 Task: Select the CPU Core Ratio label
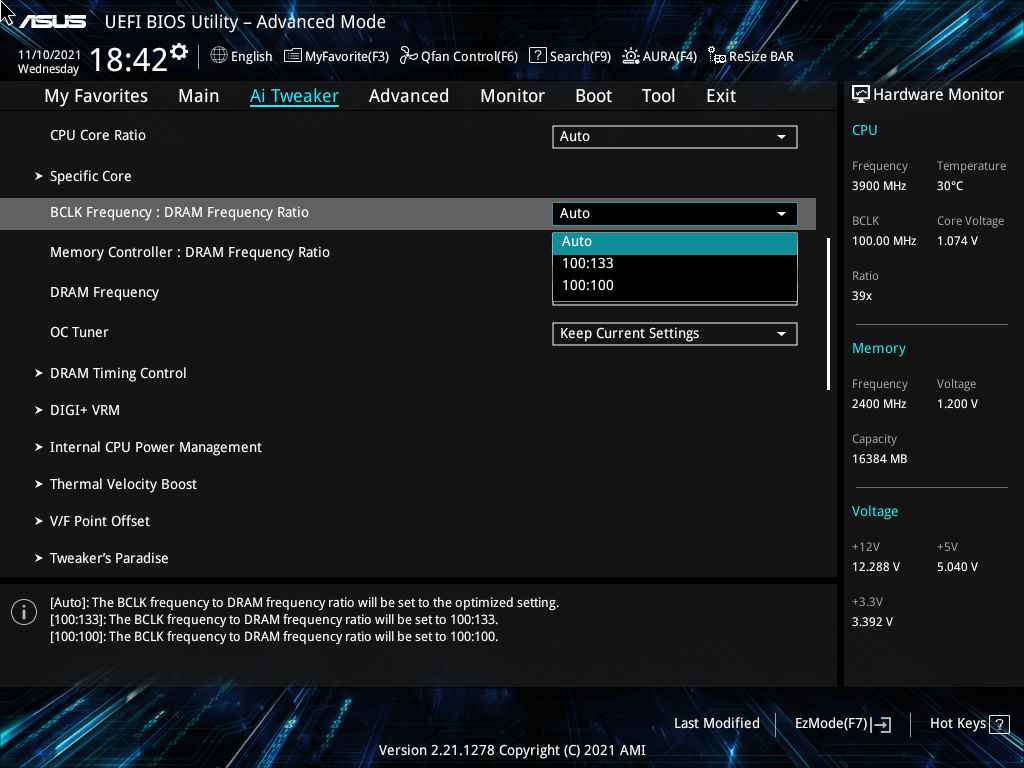98,135
